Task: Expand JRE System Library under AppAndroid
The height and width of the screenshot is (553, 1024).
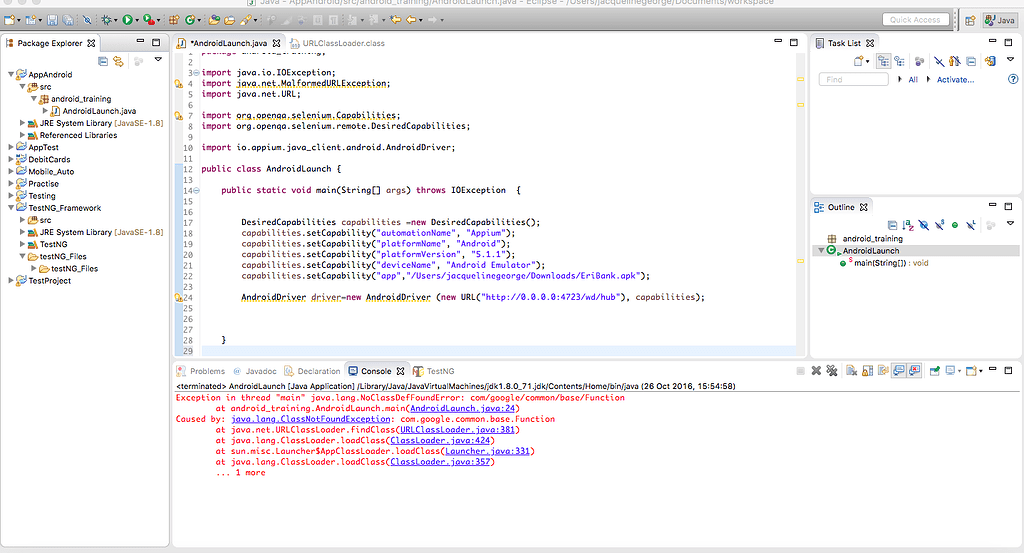Action: point(22,123)
